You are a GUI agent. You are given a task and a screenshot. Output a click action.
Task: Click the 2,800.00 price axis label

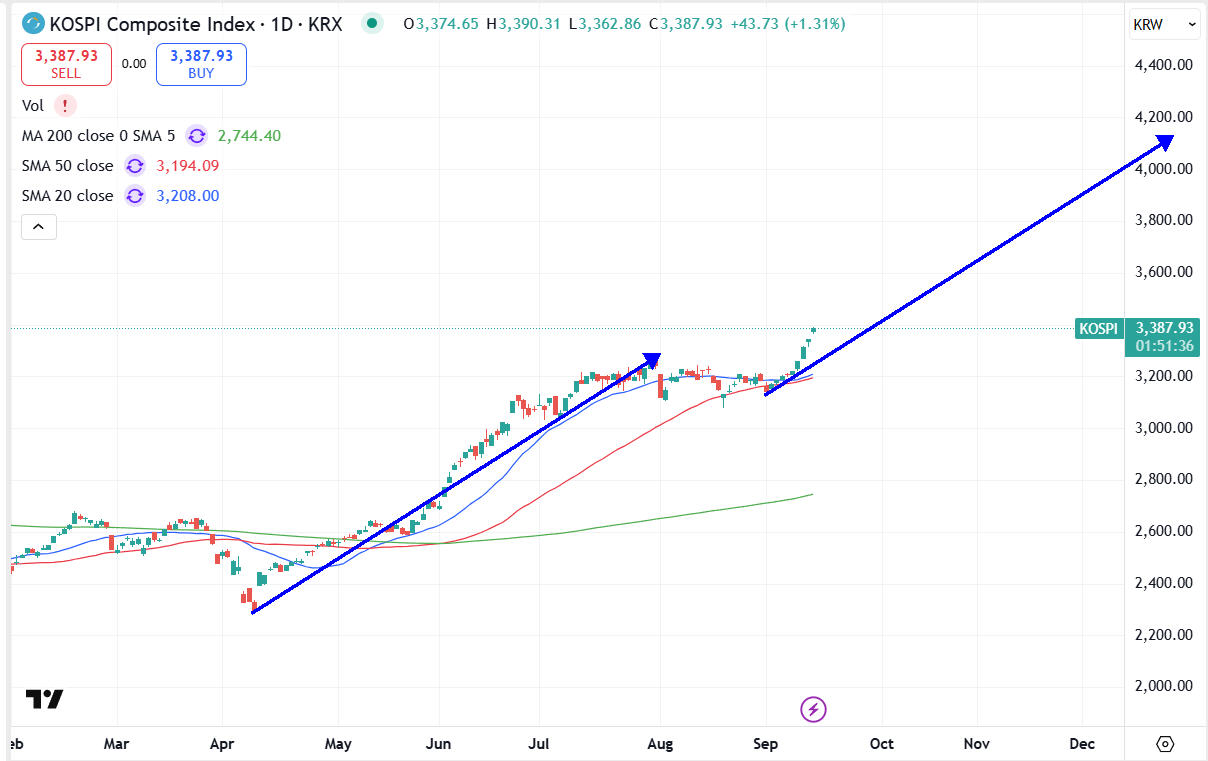[x=1164, y=479]
